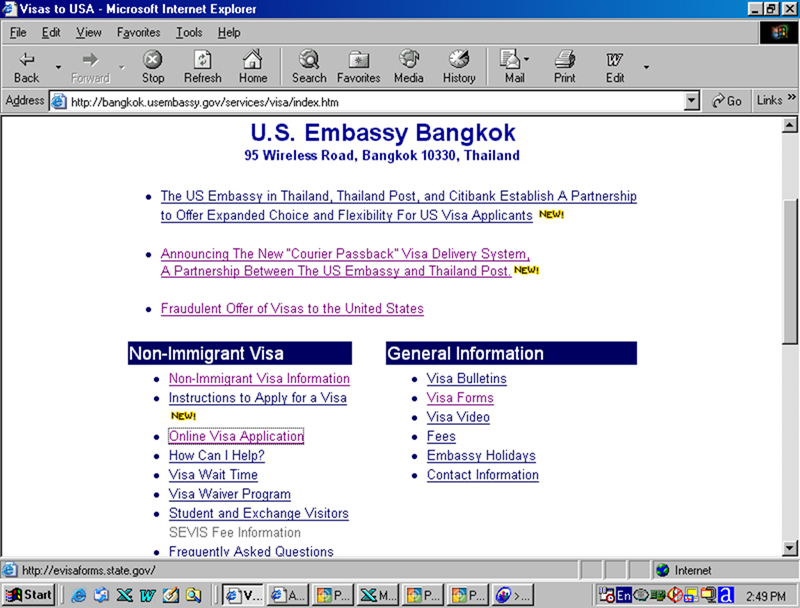Image resolution: width=800 pixels, height=608 pixels.
Task: Open Student and Exchange Visitors link
Action: pyautogui.click(x=259, y=513)
